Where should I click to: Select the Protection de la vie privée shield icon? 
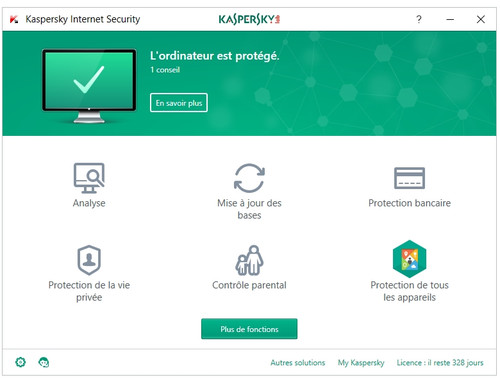[89, 260]
